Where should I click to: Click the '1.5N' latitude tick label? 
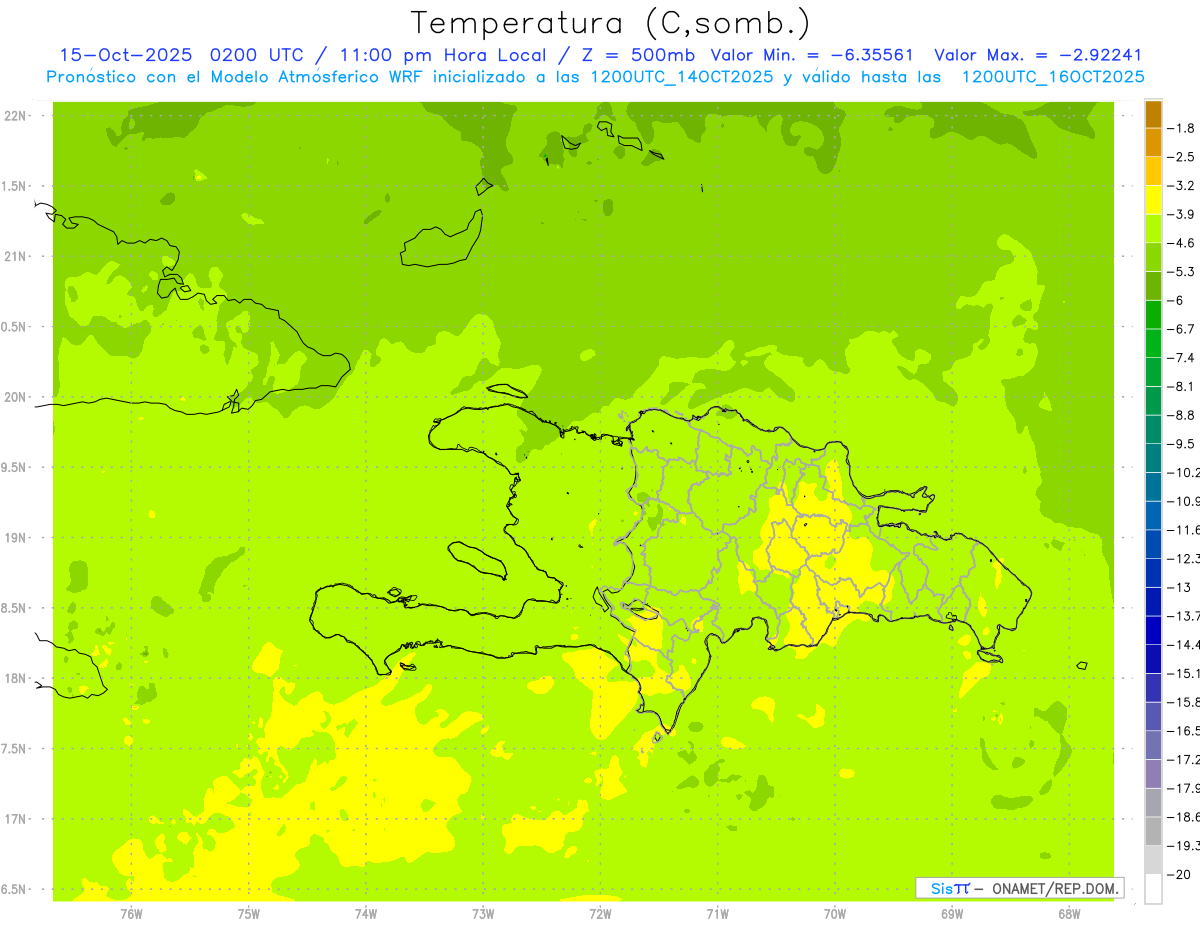point(14,186)
